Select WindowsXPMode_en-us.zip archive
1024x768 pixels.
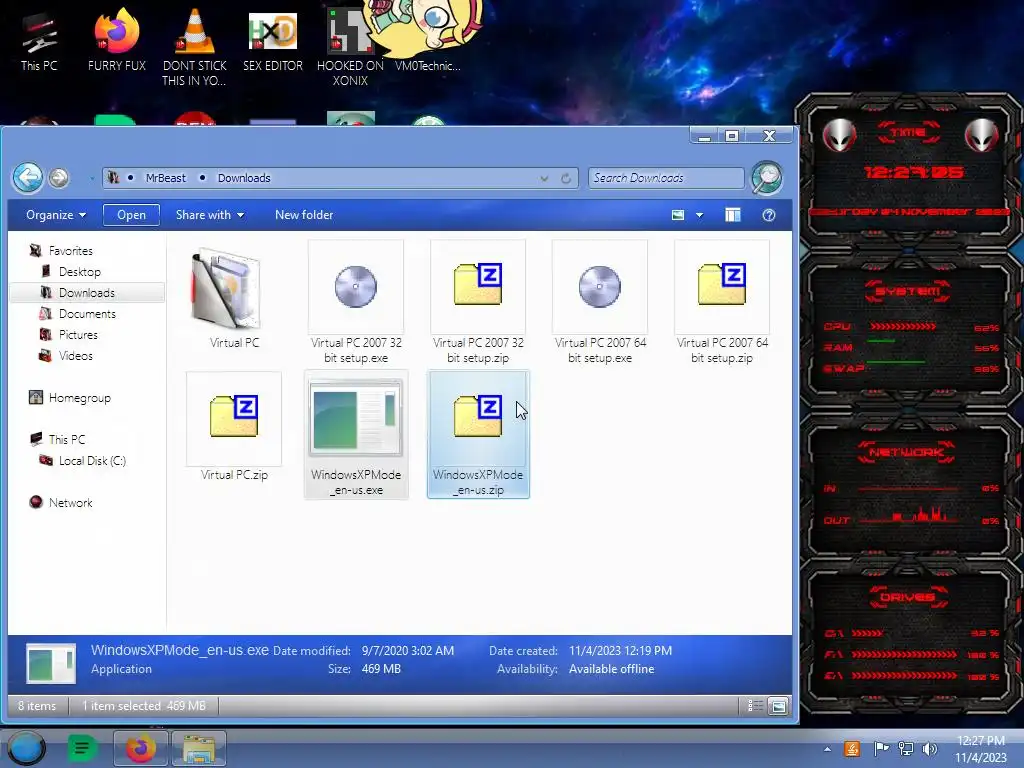[478, 434]
